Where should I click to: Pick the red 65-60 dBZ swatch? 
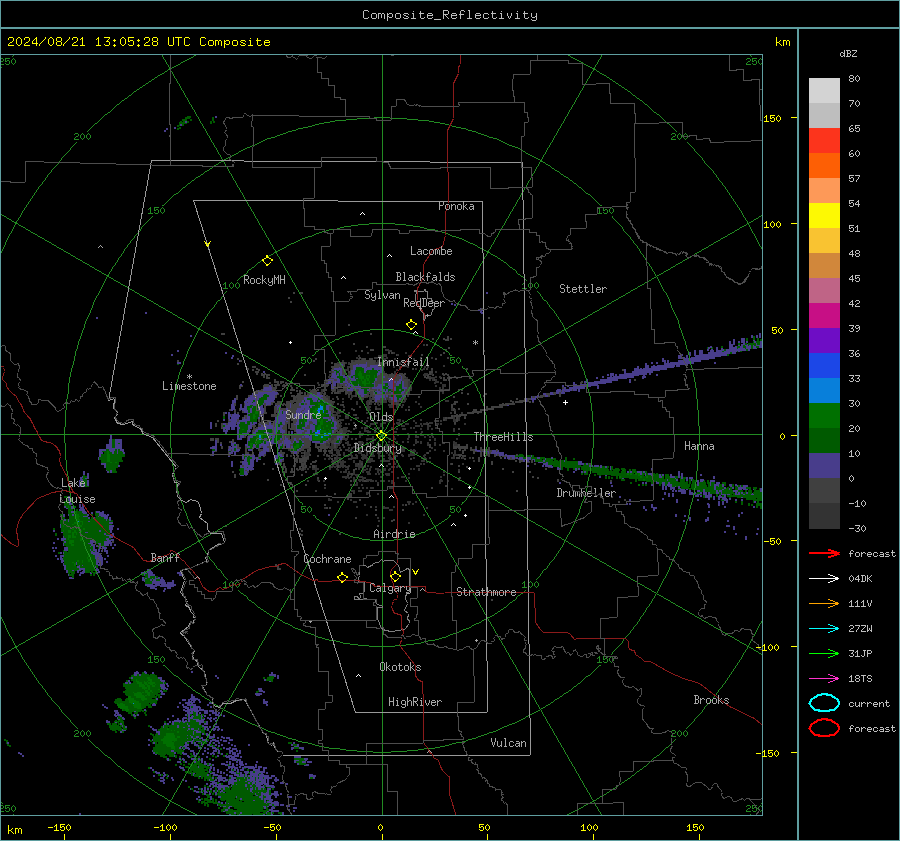(824, 141)
